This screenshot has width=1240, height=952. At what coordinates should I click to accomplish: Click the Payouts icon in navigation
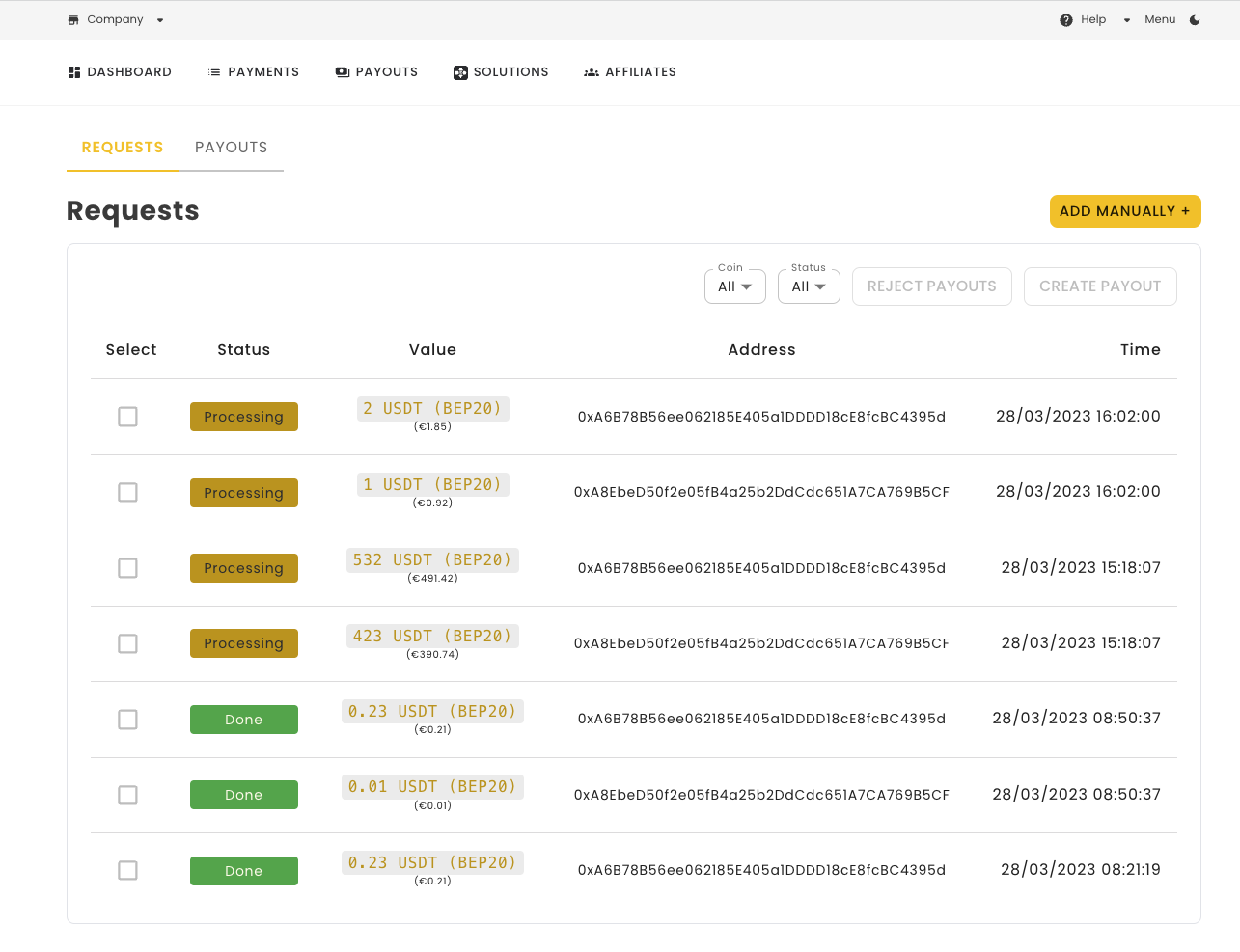[343, 72]
